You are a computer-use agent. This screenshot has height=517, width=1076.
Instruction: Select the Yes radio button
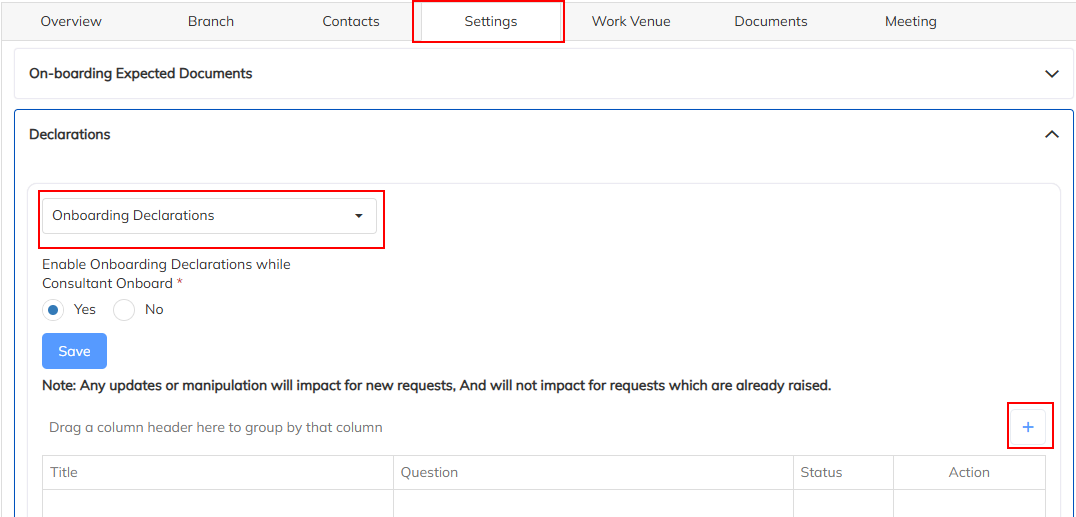click(54, 310)
